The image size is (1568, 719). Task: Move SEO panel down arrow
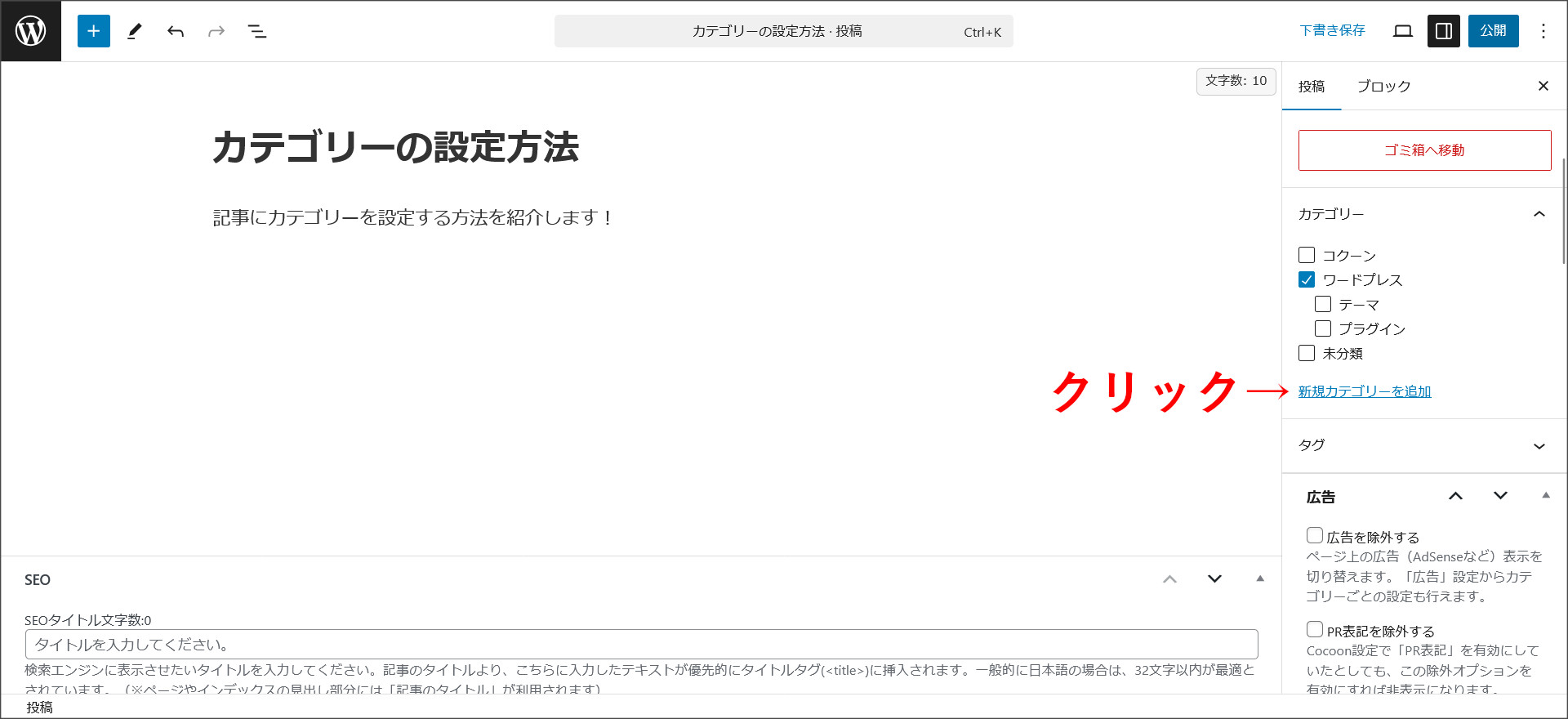[x=1215, y=578]
